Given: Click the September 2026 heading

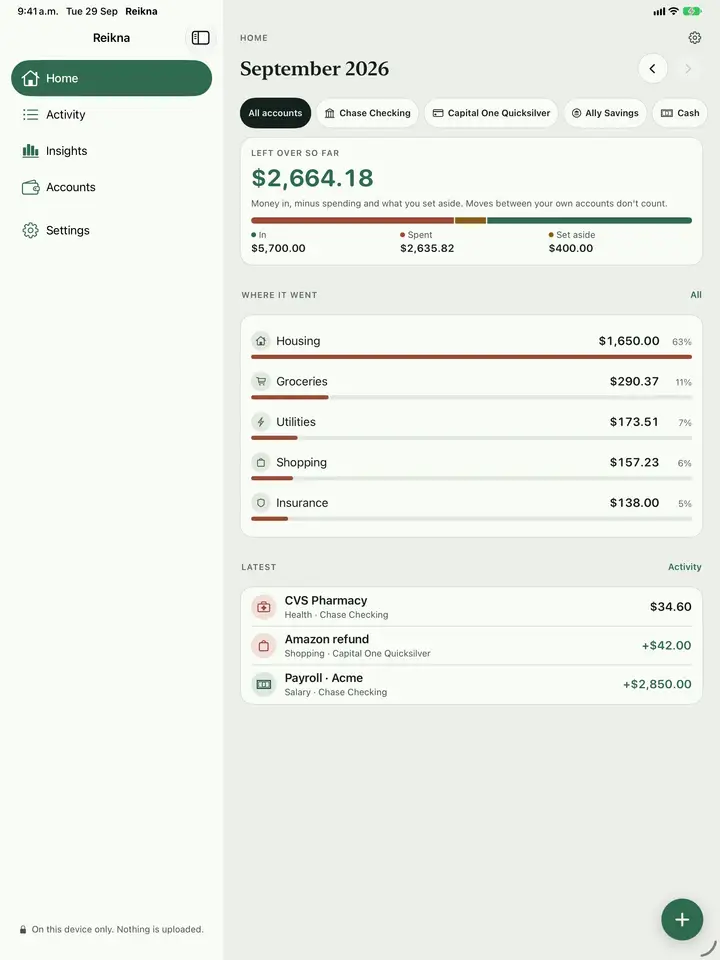Looking at the screenshot, I should coord(314,69).
